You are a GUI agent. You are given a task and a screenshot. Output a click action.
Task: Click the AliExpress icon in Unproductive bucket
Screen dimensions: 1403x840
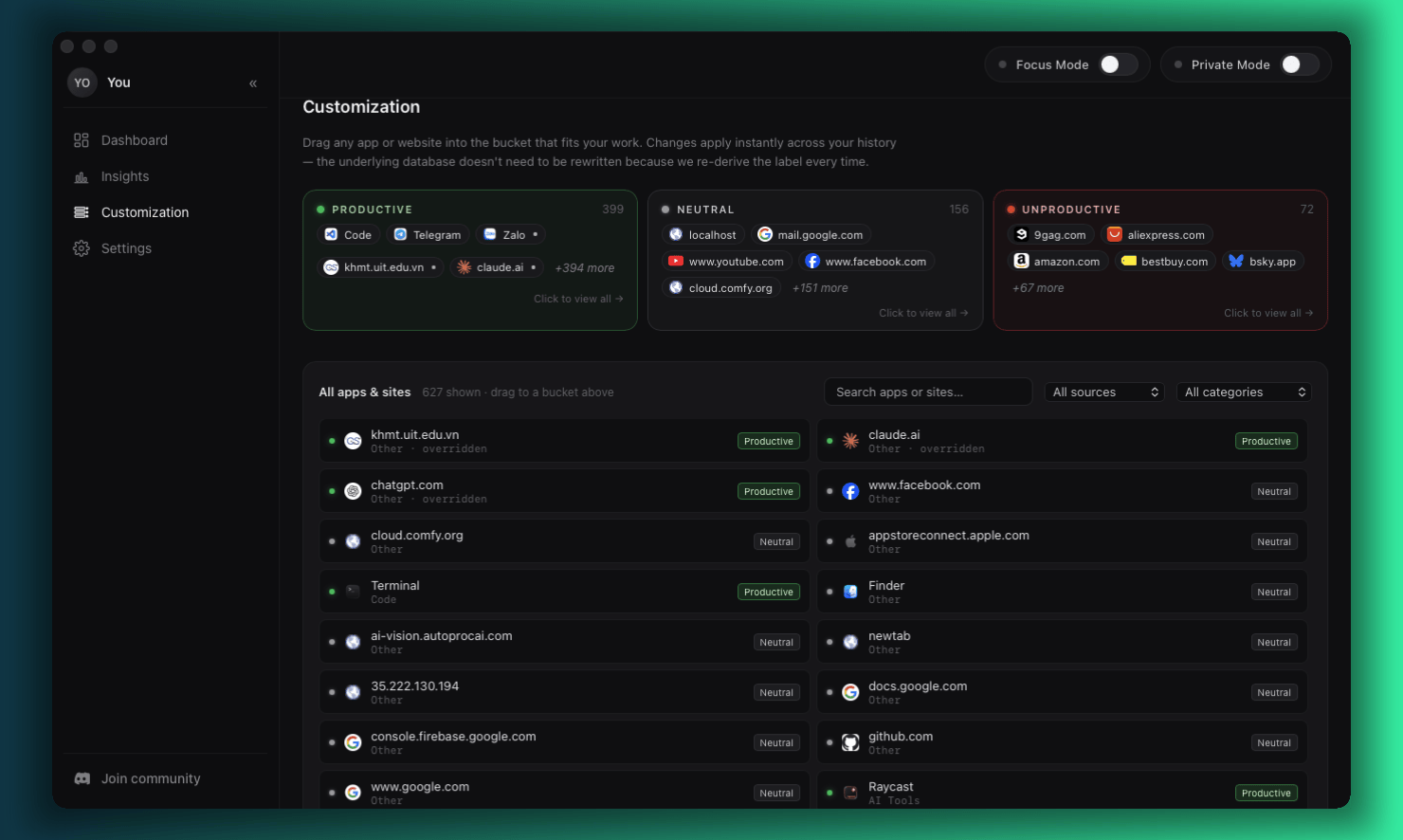pyautogui.click(x=1115, y=235)
